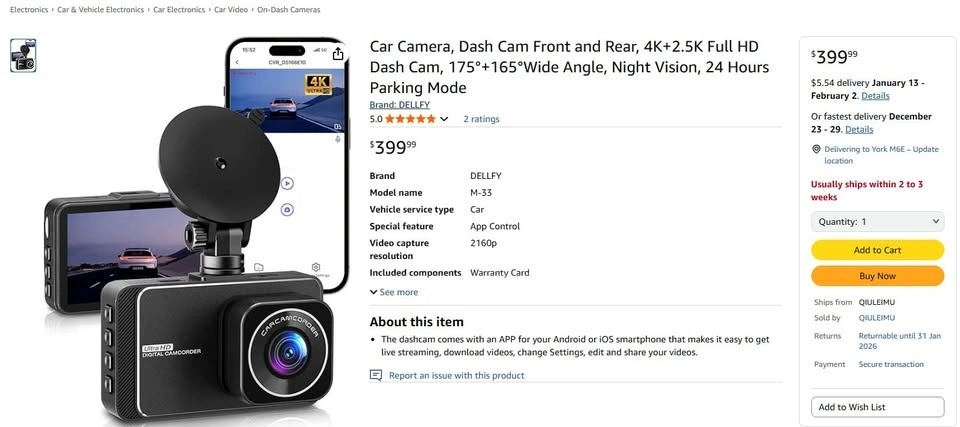The width and height of the screenshot is (960, 427).
Task: Open QIULEIMU seller link
Action: point(877,318)
